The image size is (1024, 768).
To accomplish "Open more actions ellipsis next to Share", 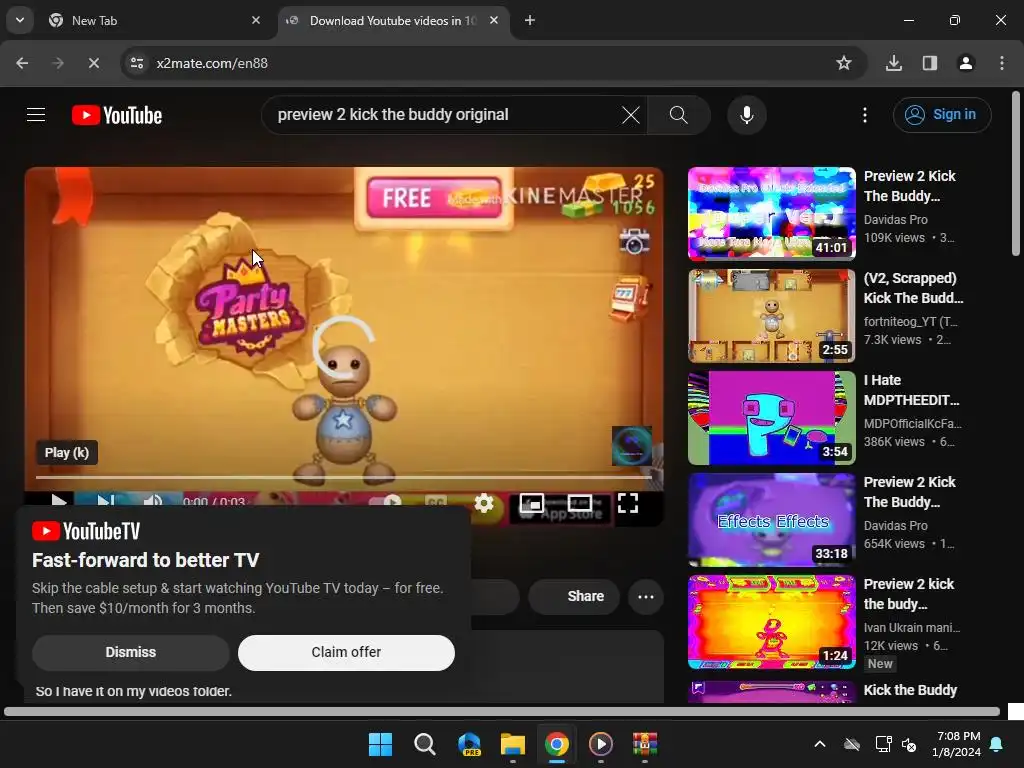I will coord(646,596).
